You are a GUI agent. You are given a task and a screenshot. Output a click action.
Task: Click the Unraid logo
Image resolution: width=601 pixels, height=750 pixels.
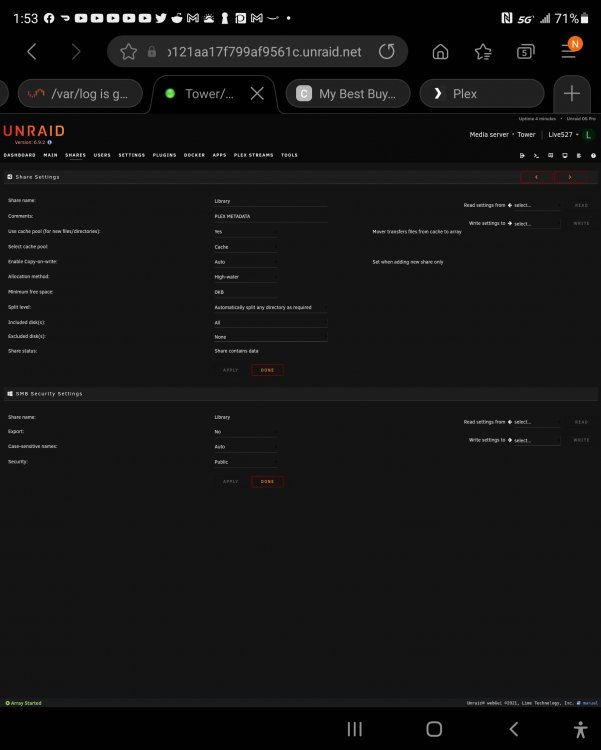[33, 131]
